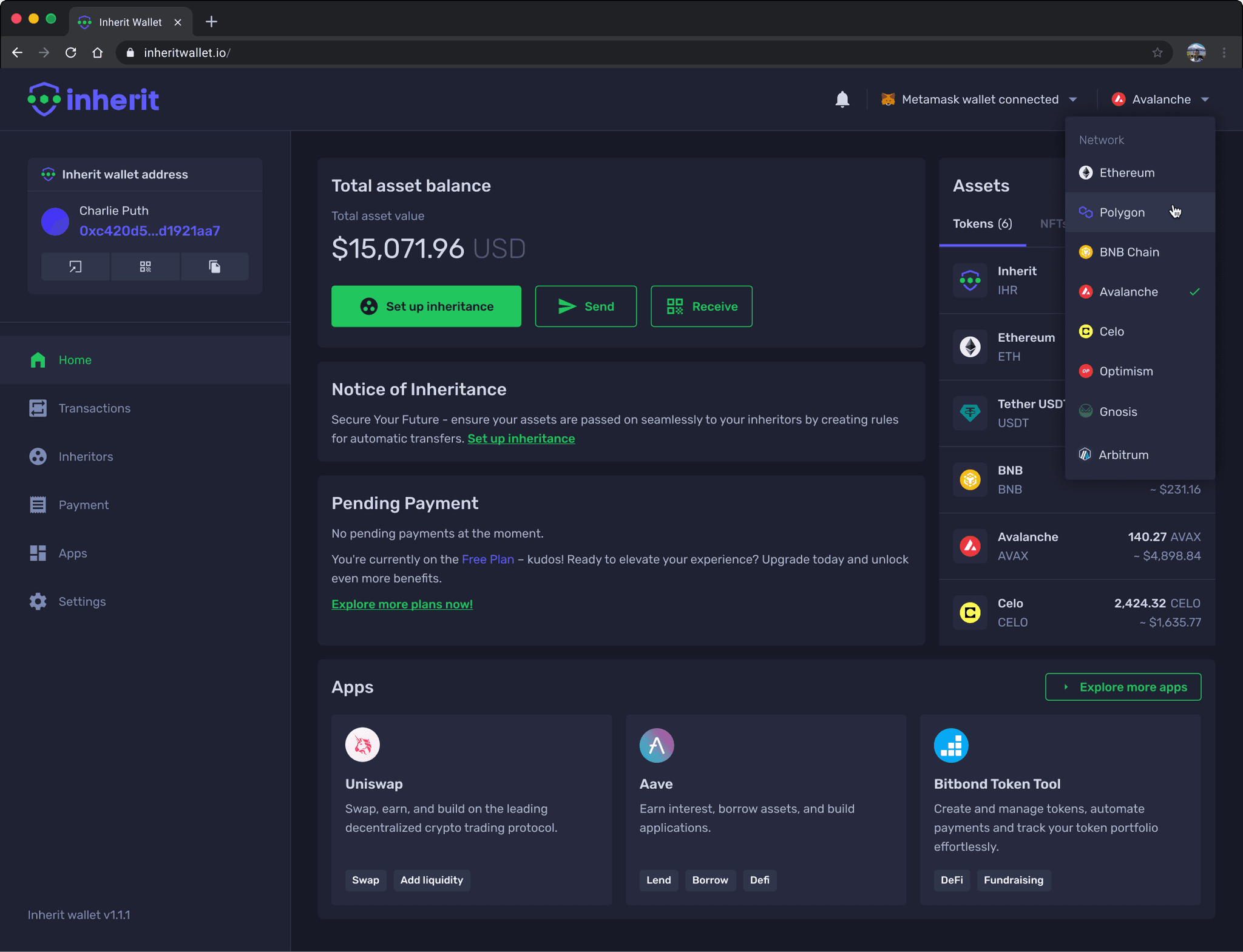The height and width of the screenshot is (952, 1243).
Task: Open the set up inheritance link
Action: pos(521,438)
